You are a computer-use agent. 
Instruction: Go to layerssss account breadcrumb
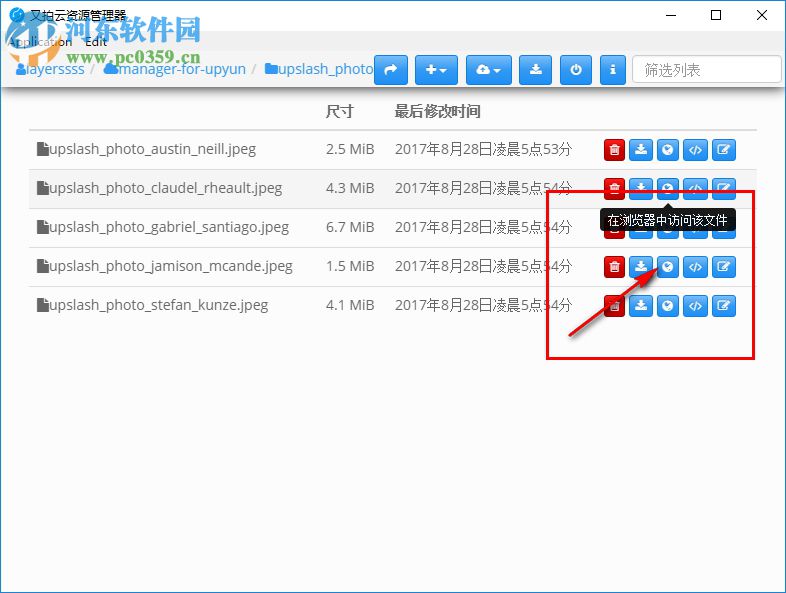pyautogui.click(x=50, y=69)
